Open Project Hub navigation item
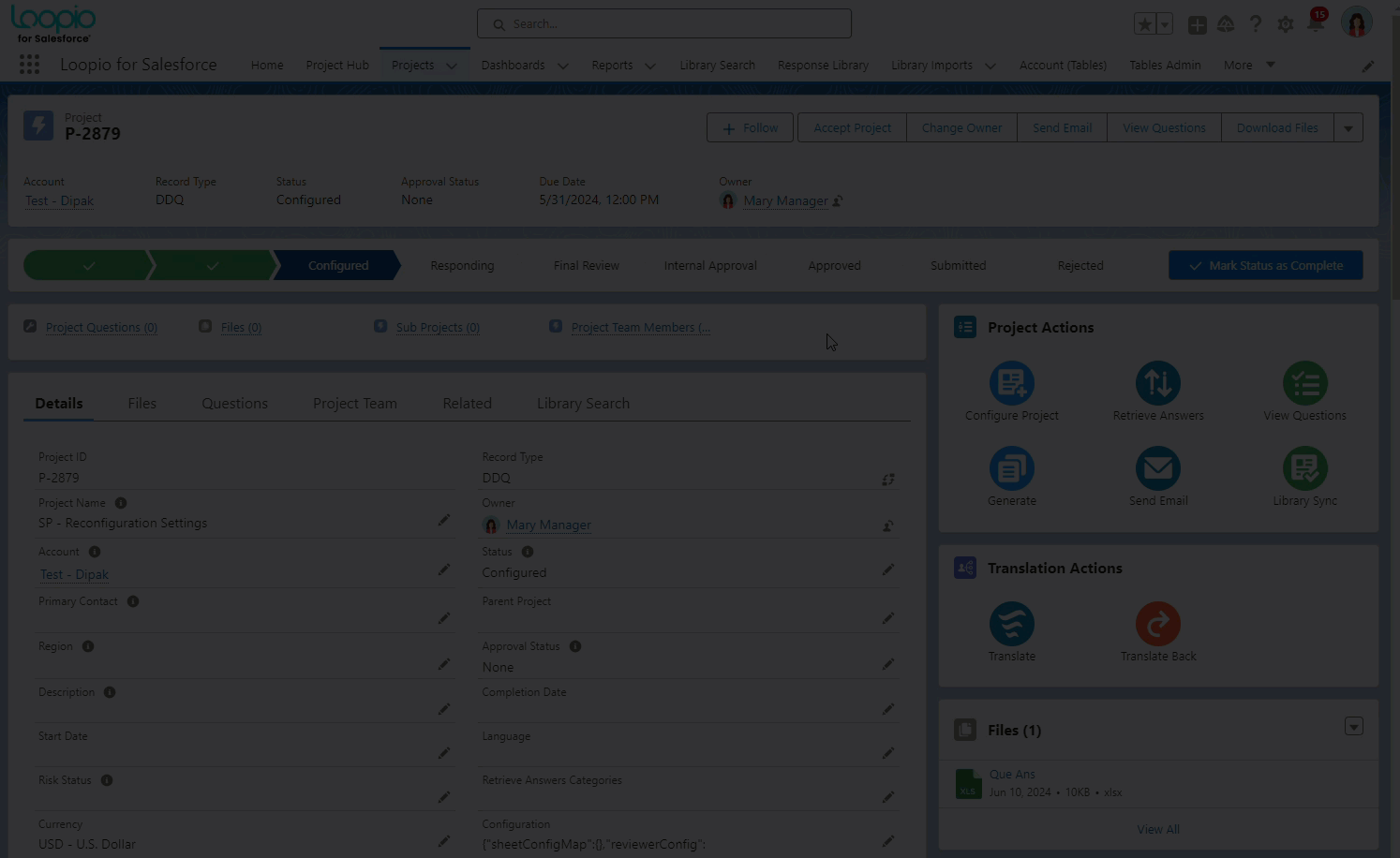Screen dimensions: 1400x858 (x=337, y=65)
